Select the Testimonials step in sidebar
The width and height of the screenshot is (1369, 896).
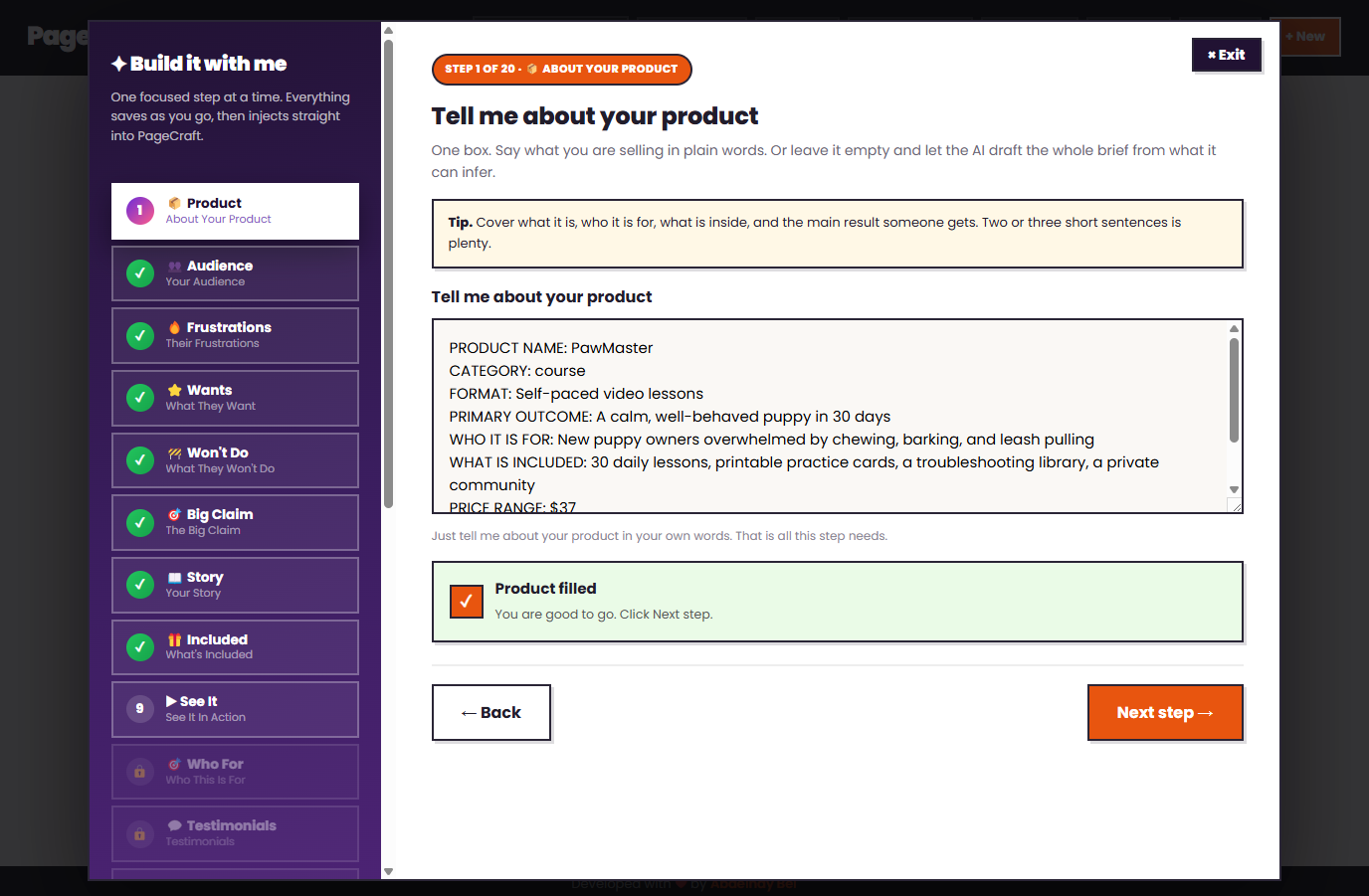click(235, 833)
